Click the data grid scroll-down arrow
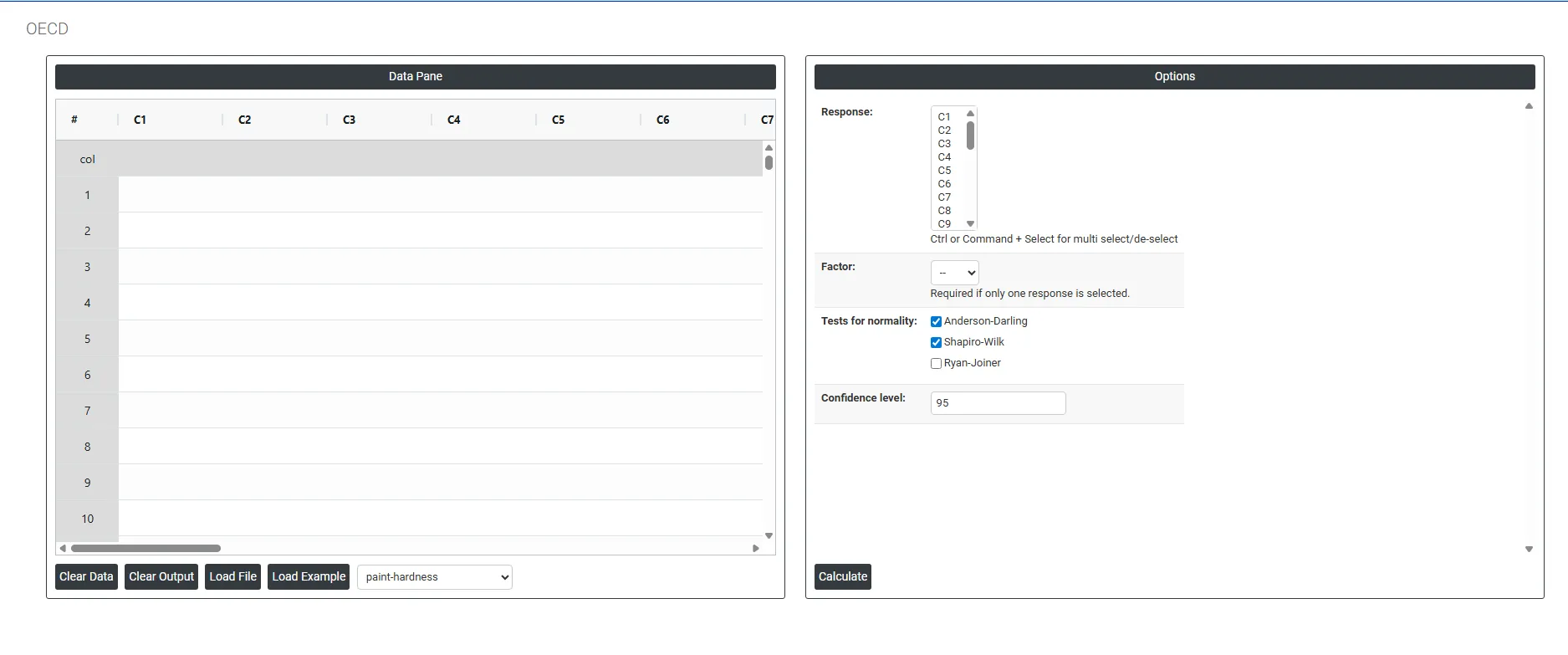Viewport: 1568px width, 655px height. (769, 536)
